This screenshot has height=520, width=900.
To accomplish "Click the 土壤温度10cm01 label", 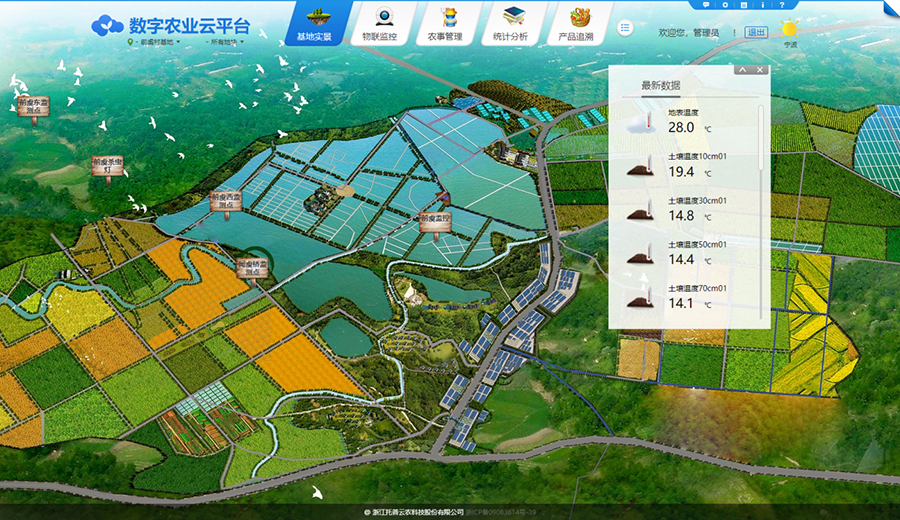I will 697,156.
